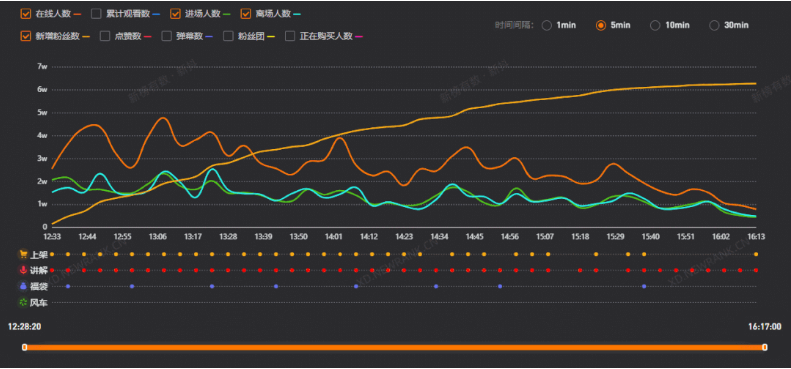Select the 1min time interval
791x369 pixels.
546,25
